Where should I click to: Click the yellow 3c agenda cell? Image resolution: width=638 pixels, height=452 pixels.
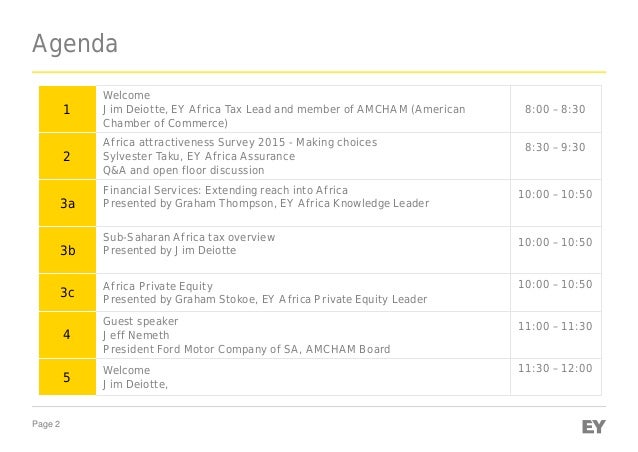coord(67,291)
